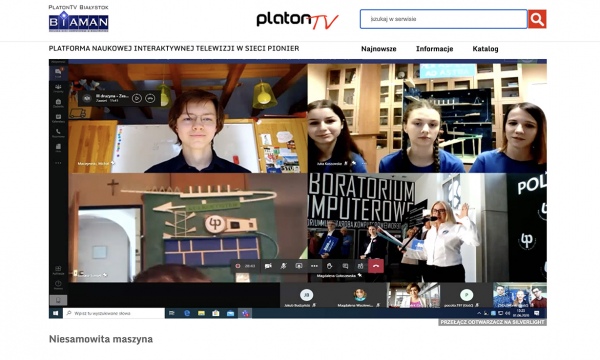Viewport: 600px width, 360px height.
Task: Click the Biaman logo link
Action: point(78,19)
